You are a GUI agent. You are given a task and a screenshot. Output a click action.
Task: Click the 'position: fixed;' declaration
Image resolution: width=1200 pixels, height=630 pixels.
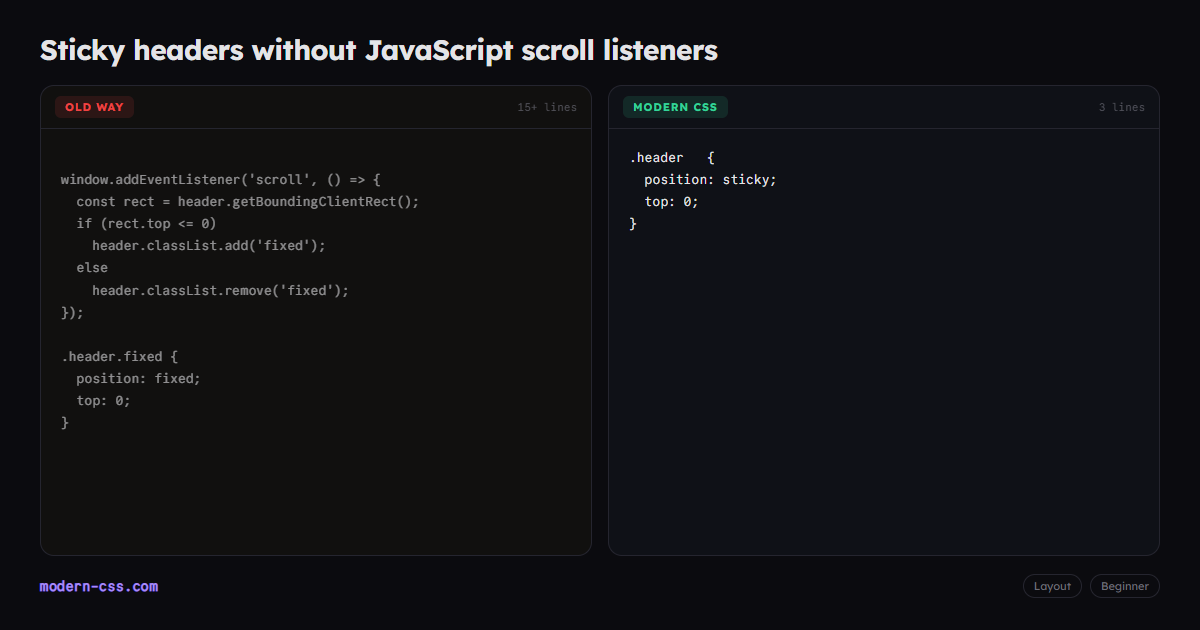click(139, 378)
